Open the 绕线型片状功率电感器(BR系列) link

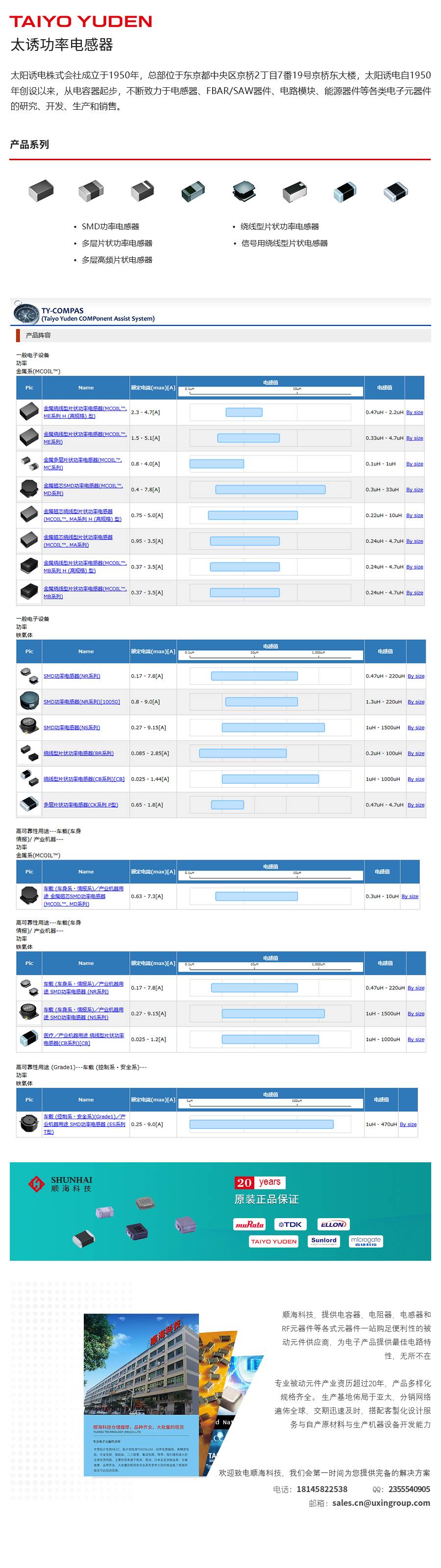[x=78, y=754]
